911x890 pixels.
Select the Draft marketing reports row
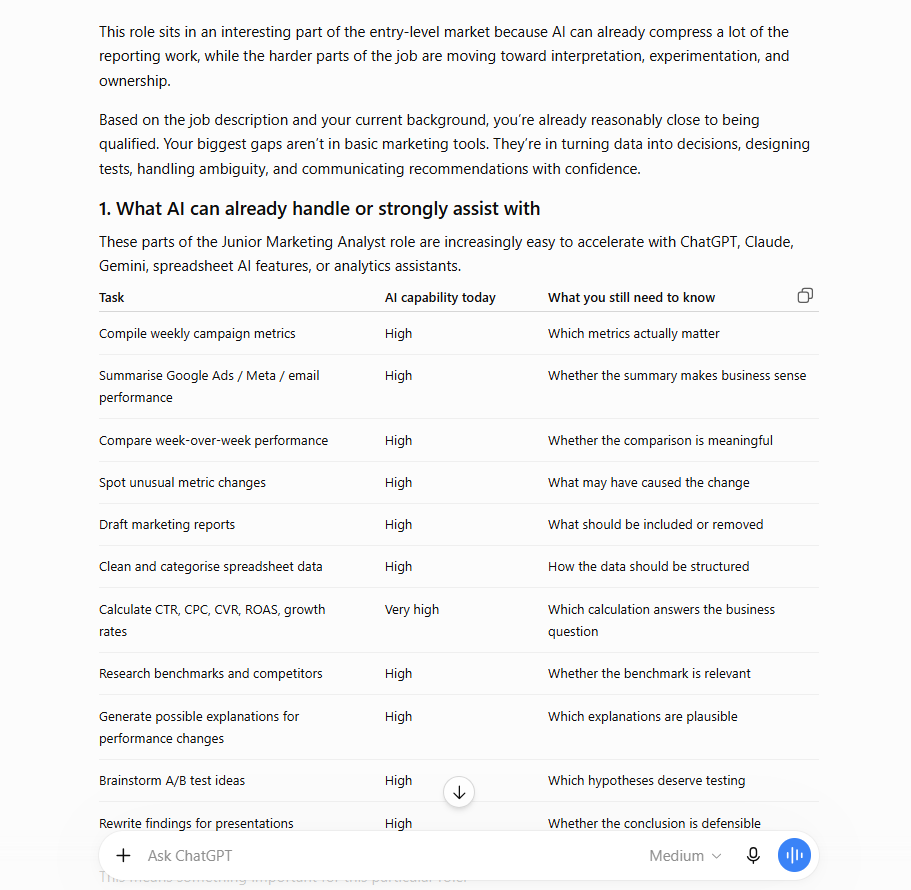click(x=458, y=525)
